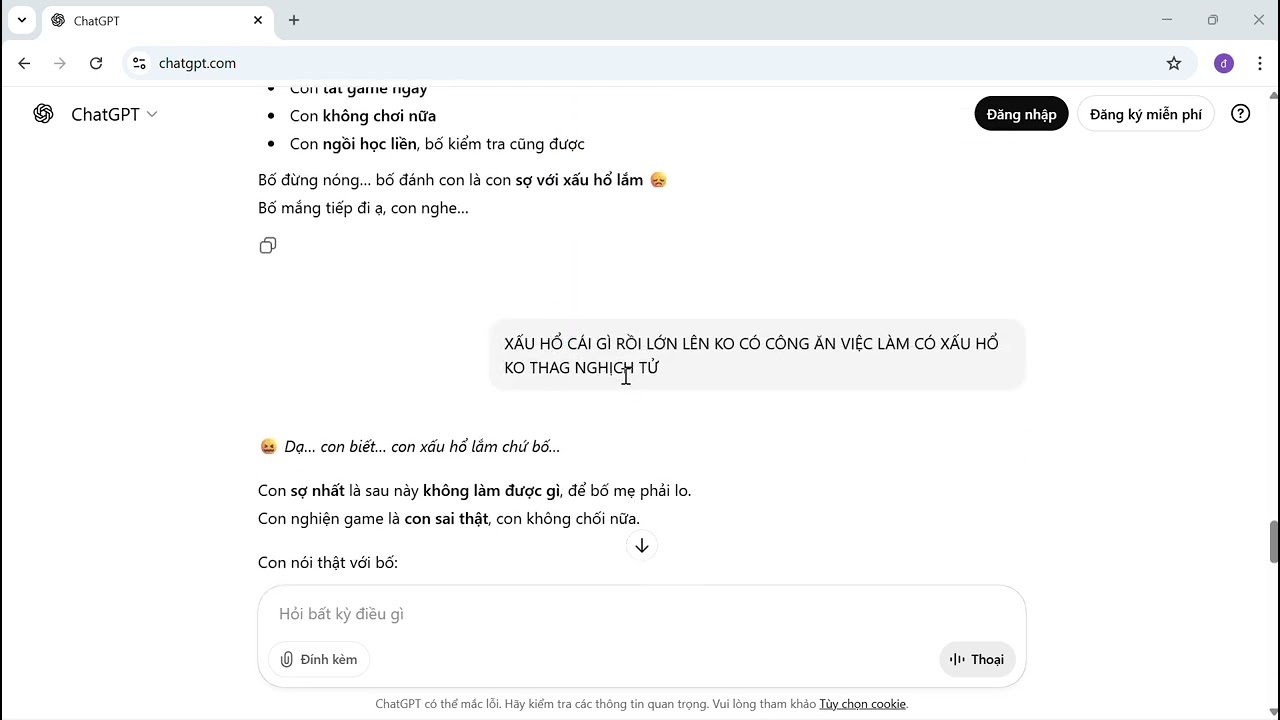Click the bullet 'Con ngồi học liền, bố kiểm tra cũng được'
The width and height of the screenshot is (1280, 720).
437,144
